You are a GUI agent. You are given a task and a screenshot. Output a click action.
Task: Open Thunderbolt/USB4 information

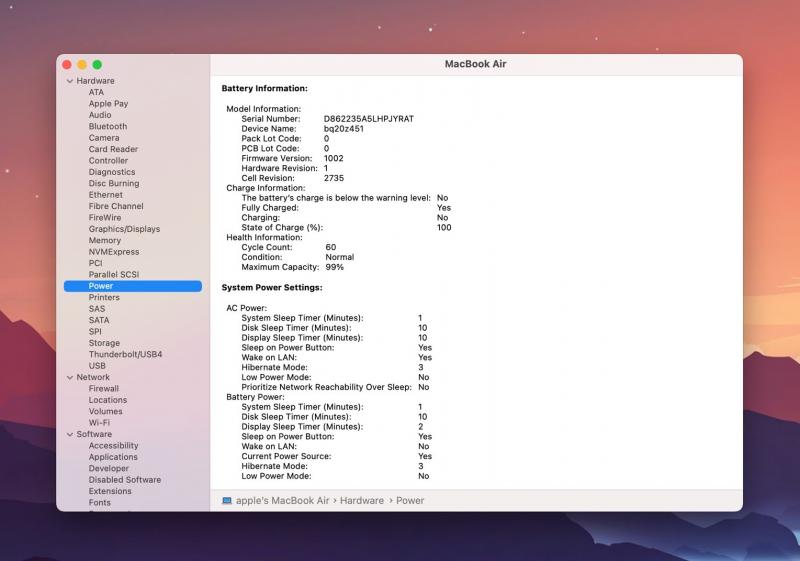coord(125,354)
